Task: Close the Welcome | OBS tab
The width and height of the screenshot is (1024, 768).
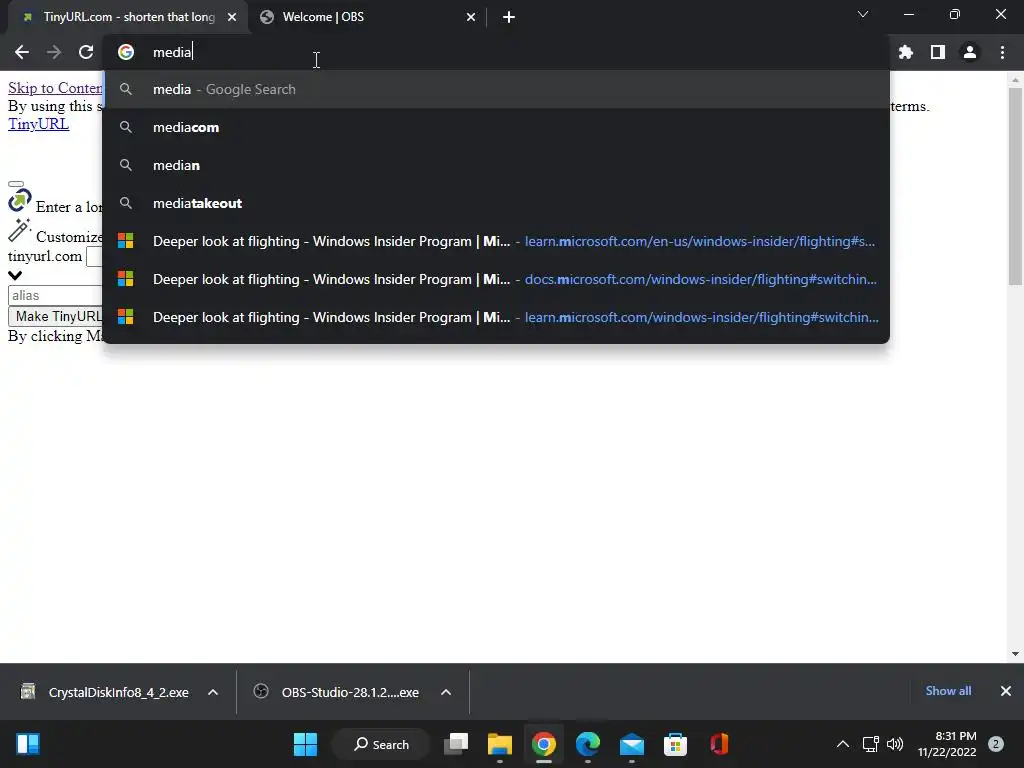Action: coord(471,17)
